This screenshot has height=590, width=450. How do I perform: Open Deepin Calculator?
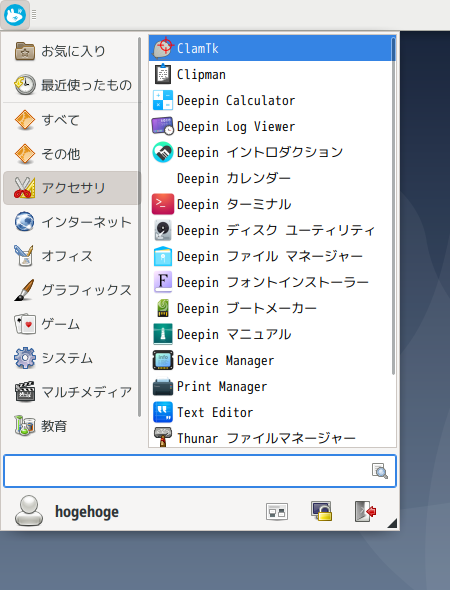click(272, 100)
